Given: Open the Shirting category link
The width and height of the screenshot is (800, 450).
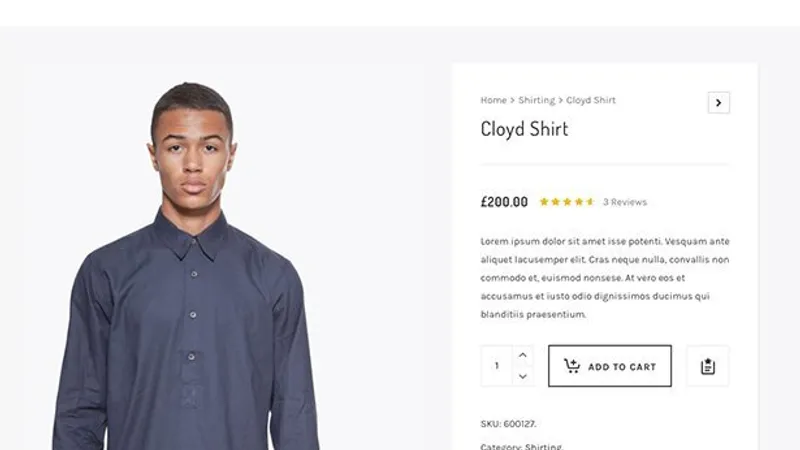Looking at the screenshot, I should tap(543, 446).
